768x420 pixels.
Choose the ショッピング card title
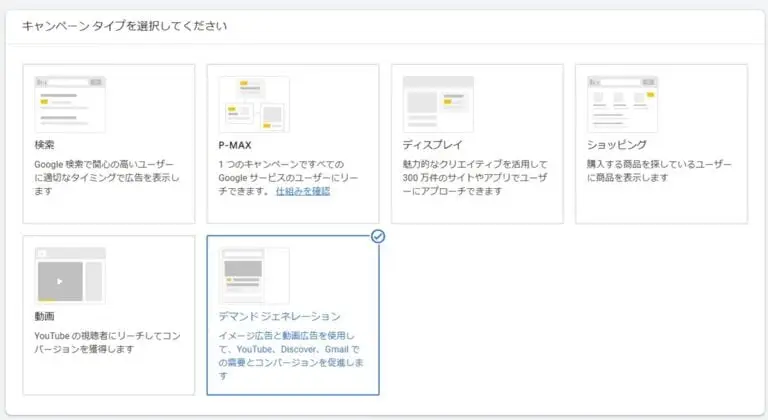(x=617, y=145)
